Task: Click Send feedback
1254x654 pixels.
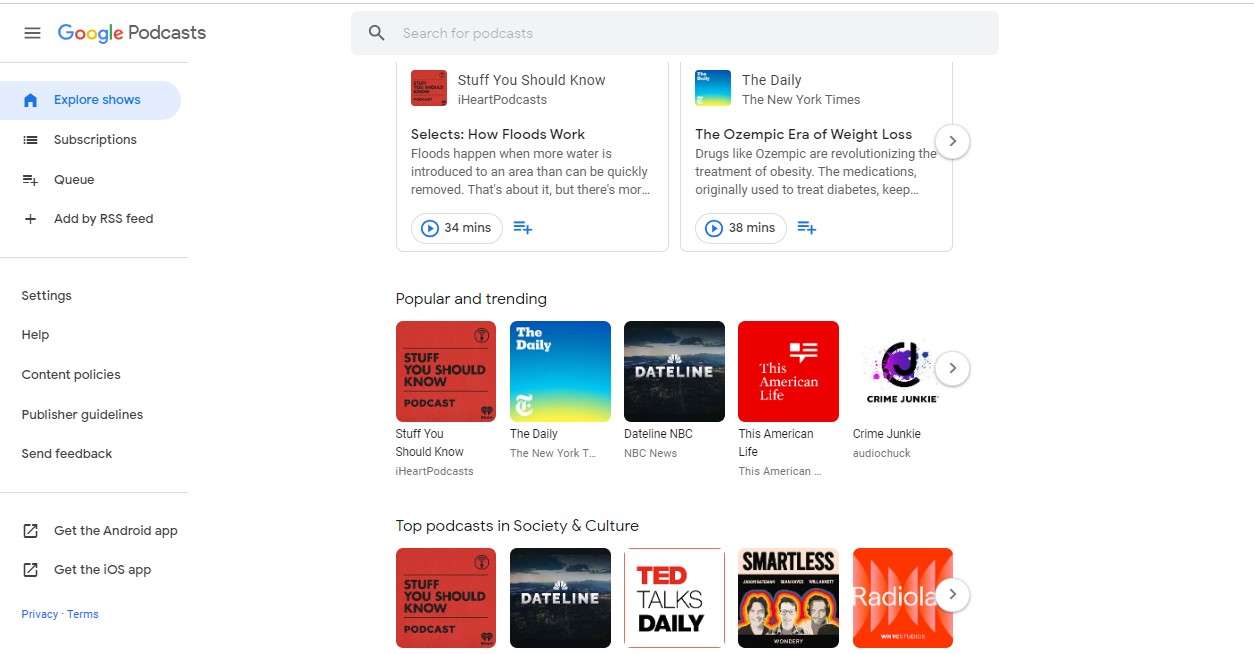Action: tap(67, 454)
